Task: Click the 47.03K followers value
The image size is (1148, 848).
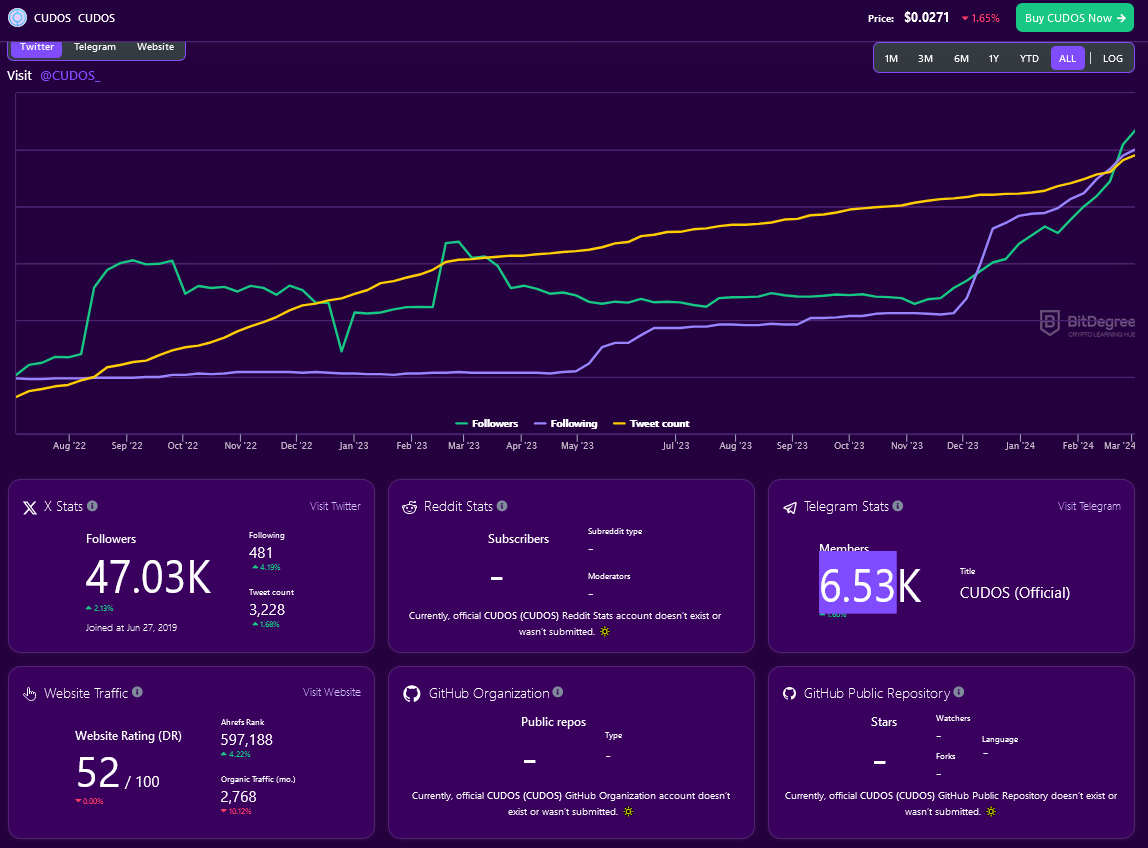Action: [x=148, y=577]
